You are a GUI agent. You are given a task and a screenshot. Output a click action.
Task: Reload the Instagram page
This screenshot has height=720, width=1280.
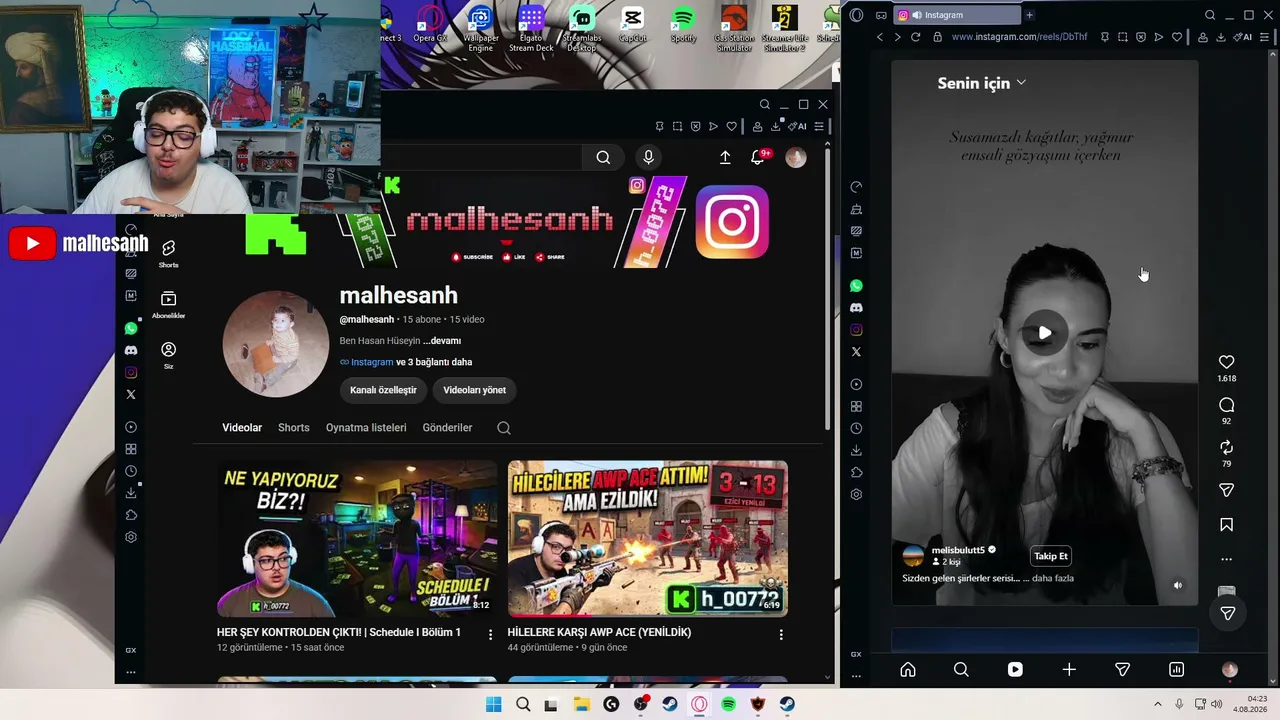[915, 37]
